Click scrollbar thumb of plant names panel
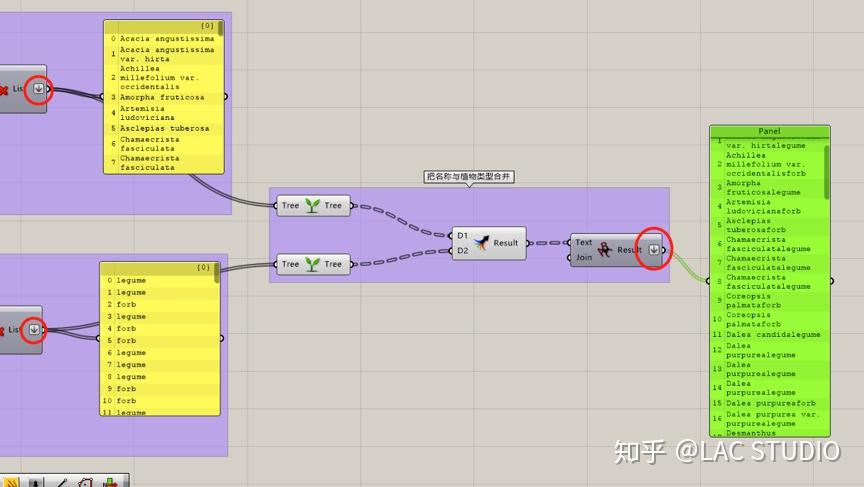 [220, 29]
